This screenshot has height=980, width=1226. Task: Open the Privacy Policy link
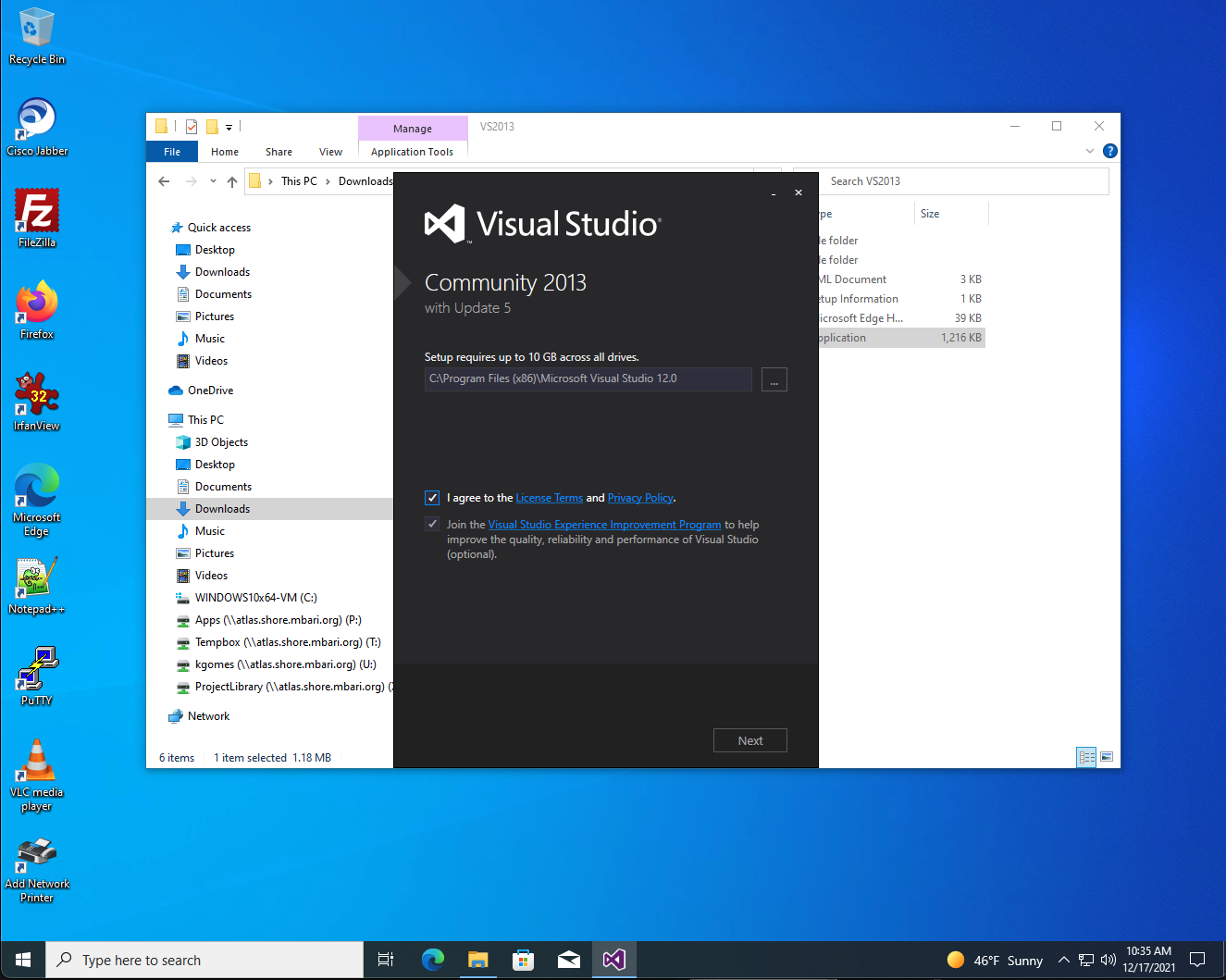(640, 498)
